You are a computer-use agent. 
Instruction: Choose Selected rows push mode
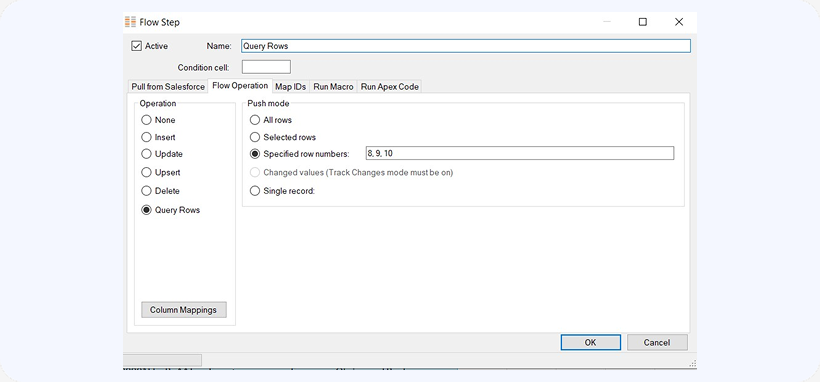(255, 138)
